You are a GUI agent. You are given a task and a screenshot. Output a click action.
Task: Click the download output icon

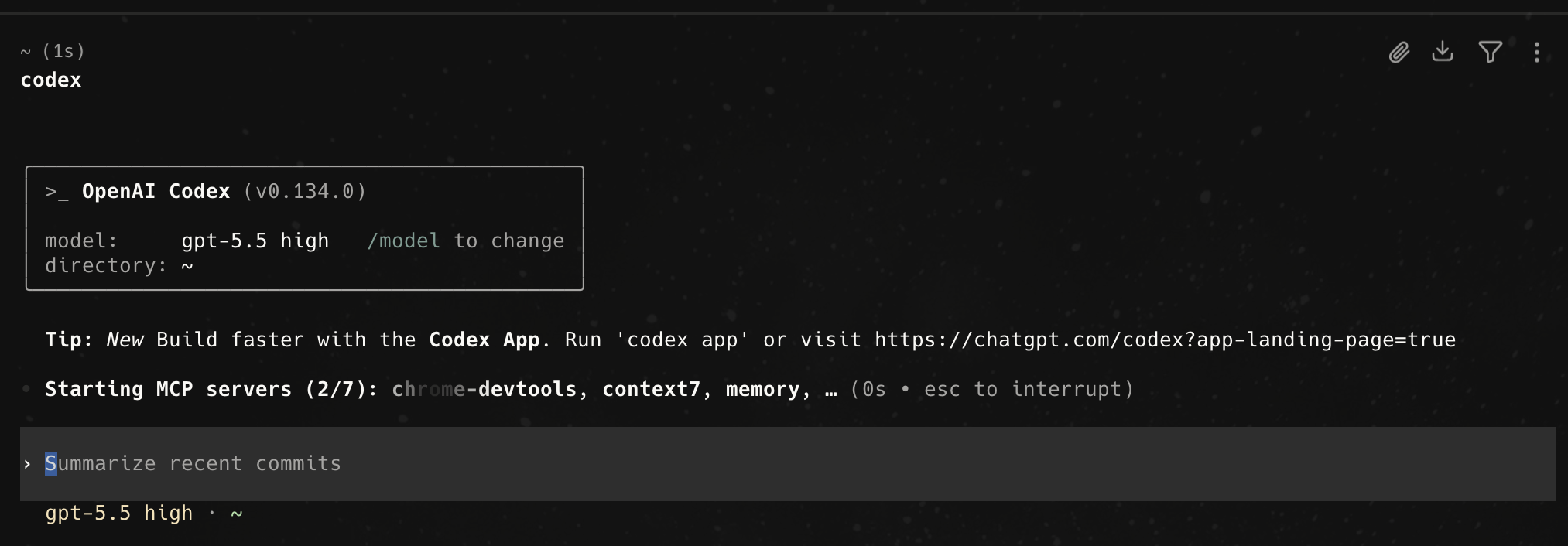click(1443, 52)
